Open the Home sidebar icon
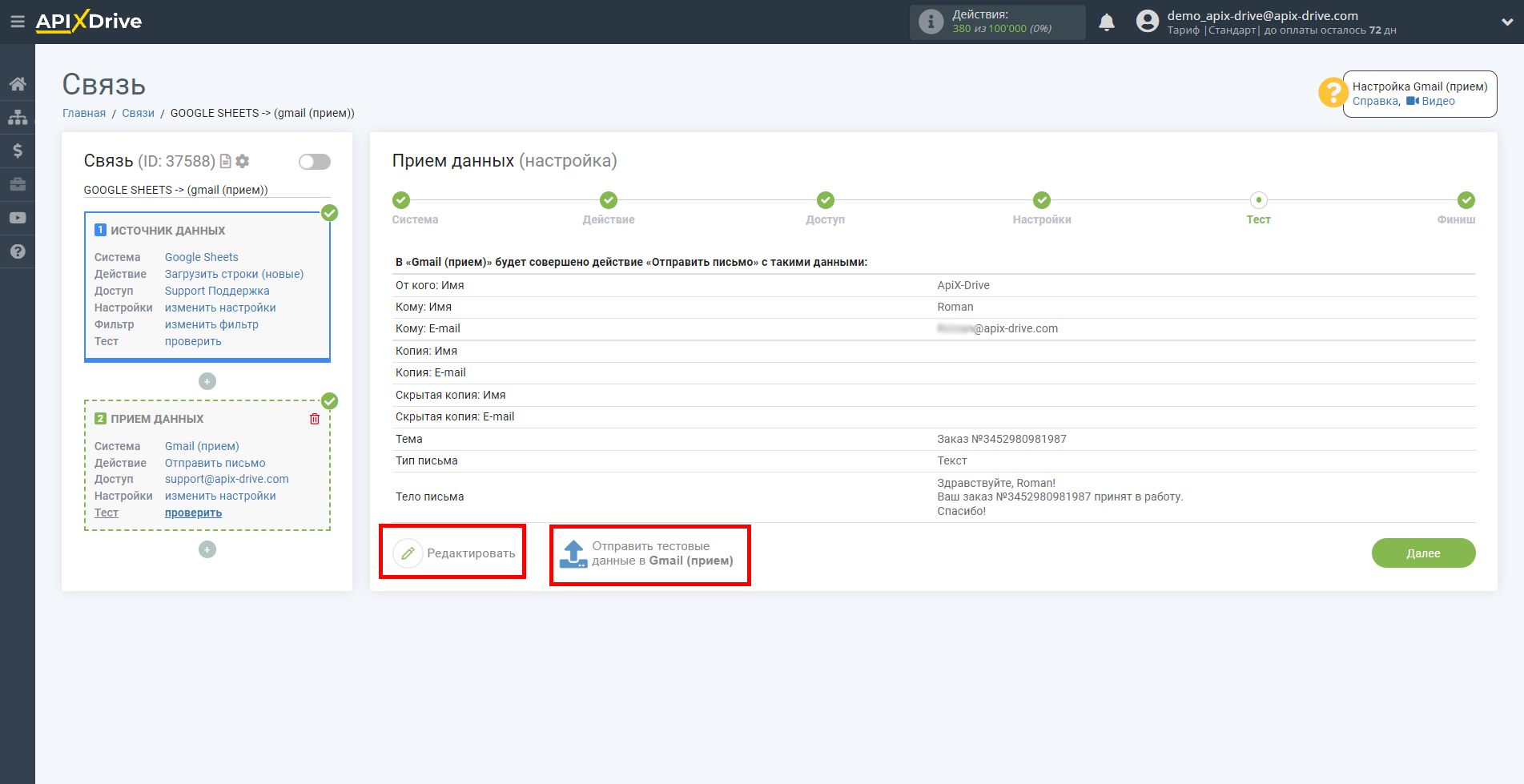Screen dimensions: 1524x784 point(18,83)
